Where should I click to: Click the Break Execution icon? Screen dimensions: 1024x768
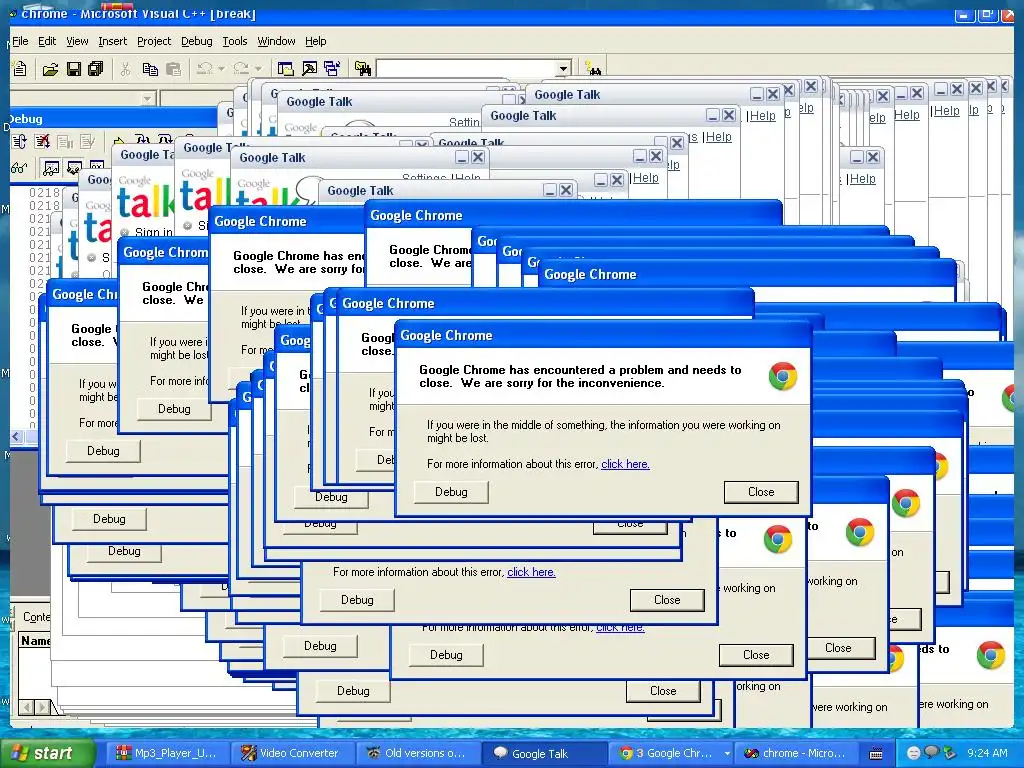click(x=65, y=141)
